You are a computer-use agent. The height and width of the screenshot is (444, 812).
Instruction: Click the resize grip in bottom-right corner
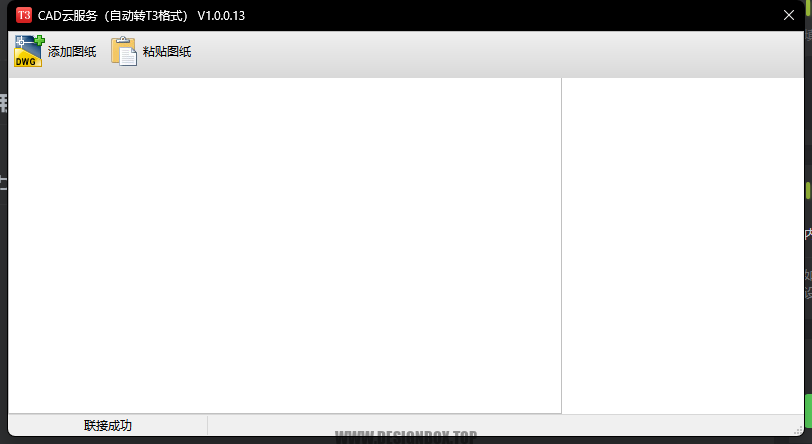pyautogui.click(x=798, y=429)
